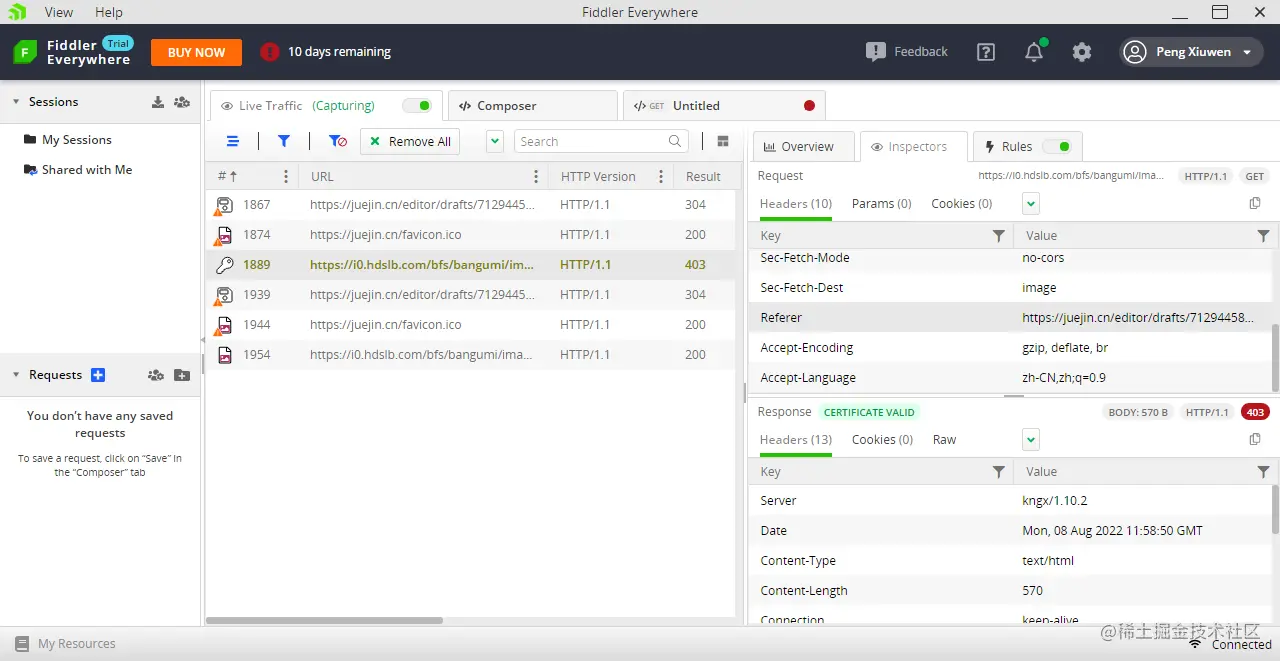The image size is (1280, 661).
Task: Open the stream menu lines icon
Action: tap(233, 142)
